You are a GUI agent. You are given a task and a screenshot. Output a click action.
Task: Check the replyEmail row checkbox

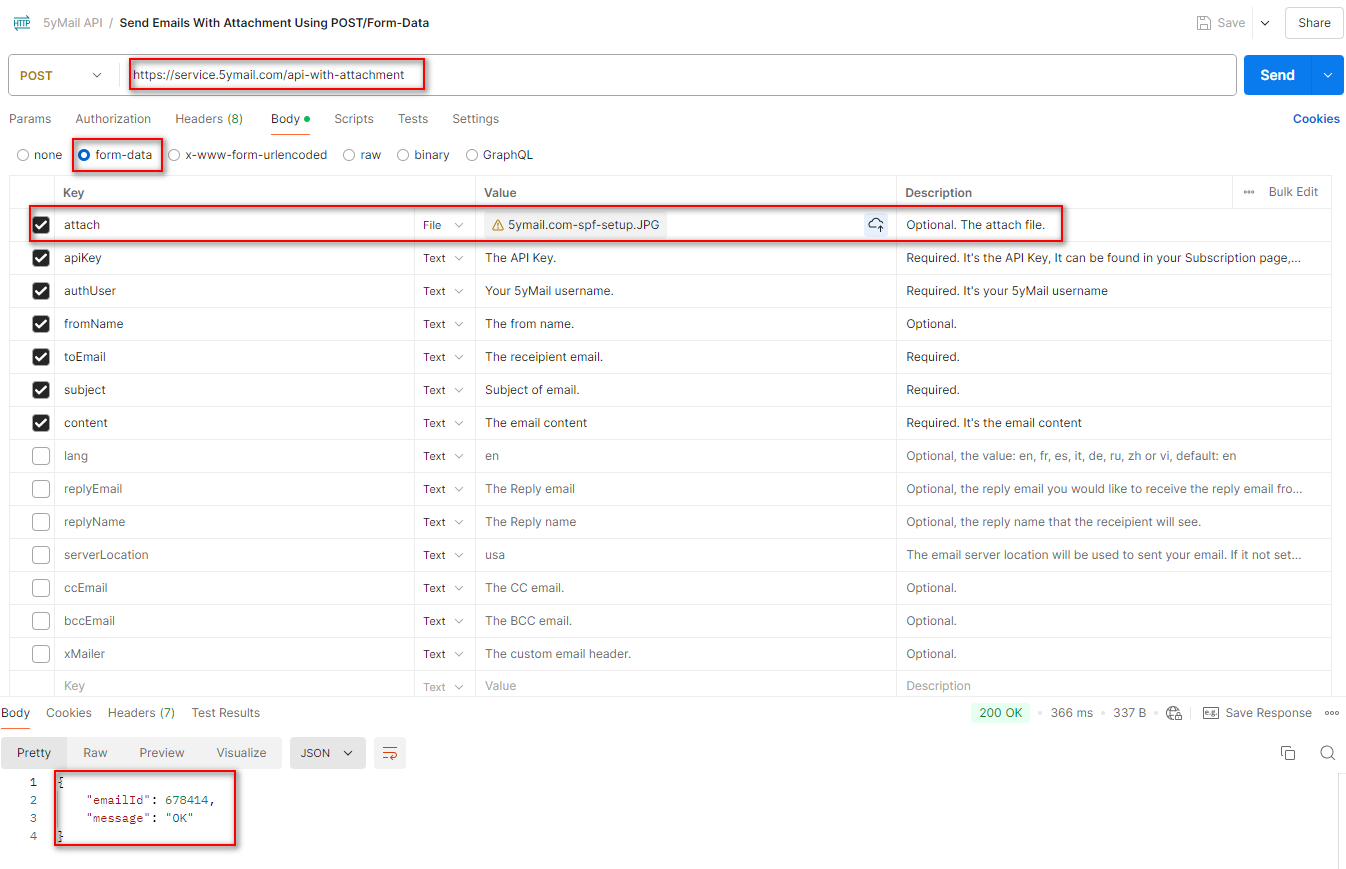[41, 489]
